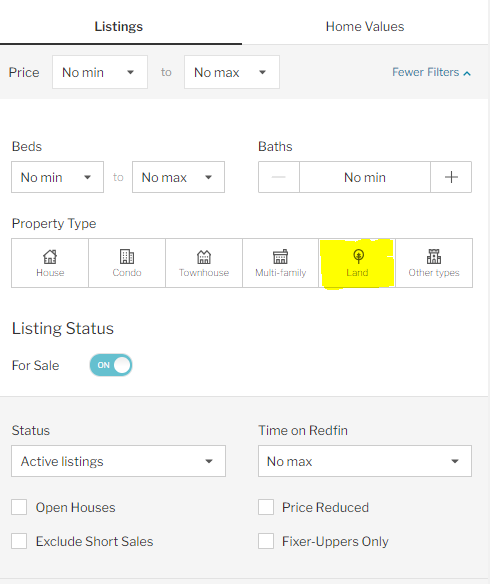The width and height of the screenshot is (490, 584).
Task: Select the Condo property type icon
Action: tap(127, 263)
